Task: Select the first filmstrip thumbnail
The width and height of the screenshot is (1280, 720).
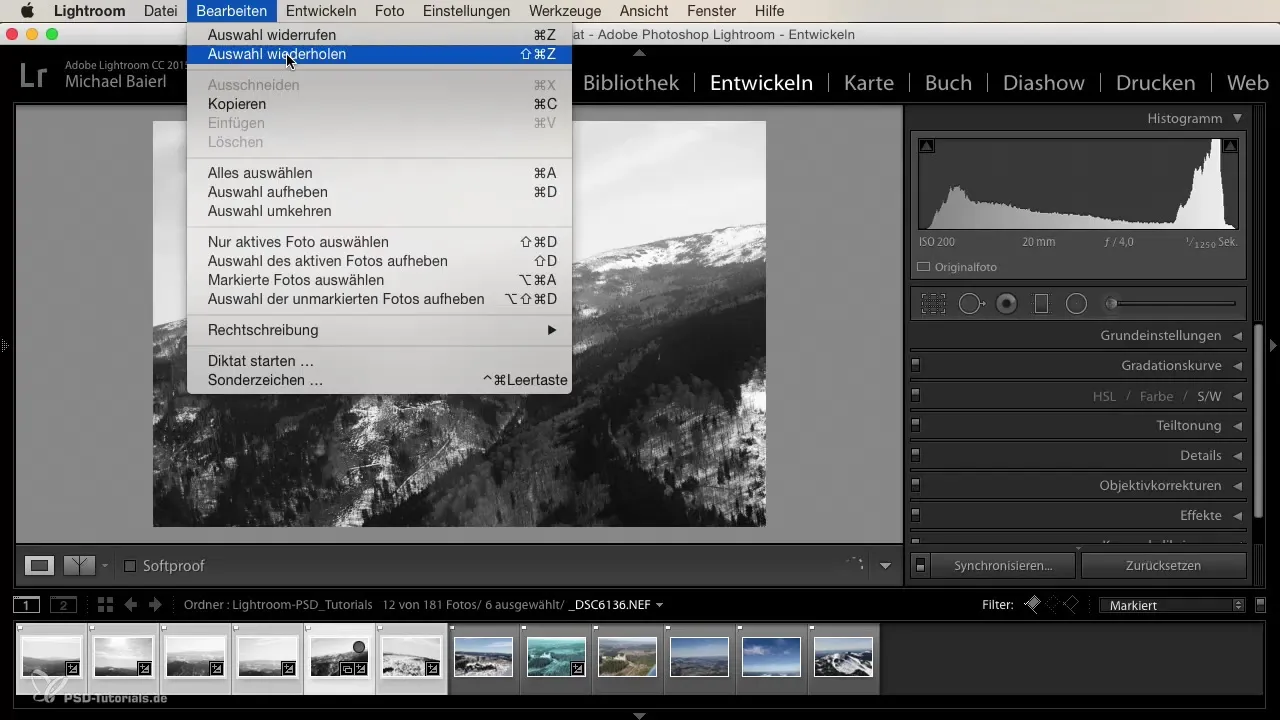Action: coord(52,658)
